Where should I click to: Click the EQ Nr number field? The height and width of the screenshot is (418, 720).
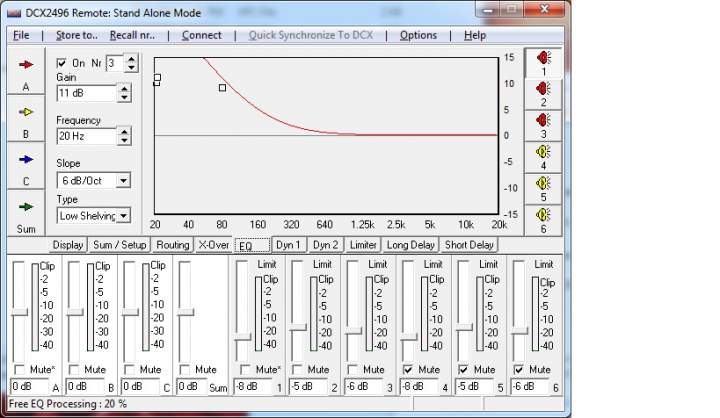click(115, 63)
